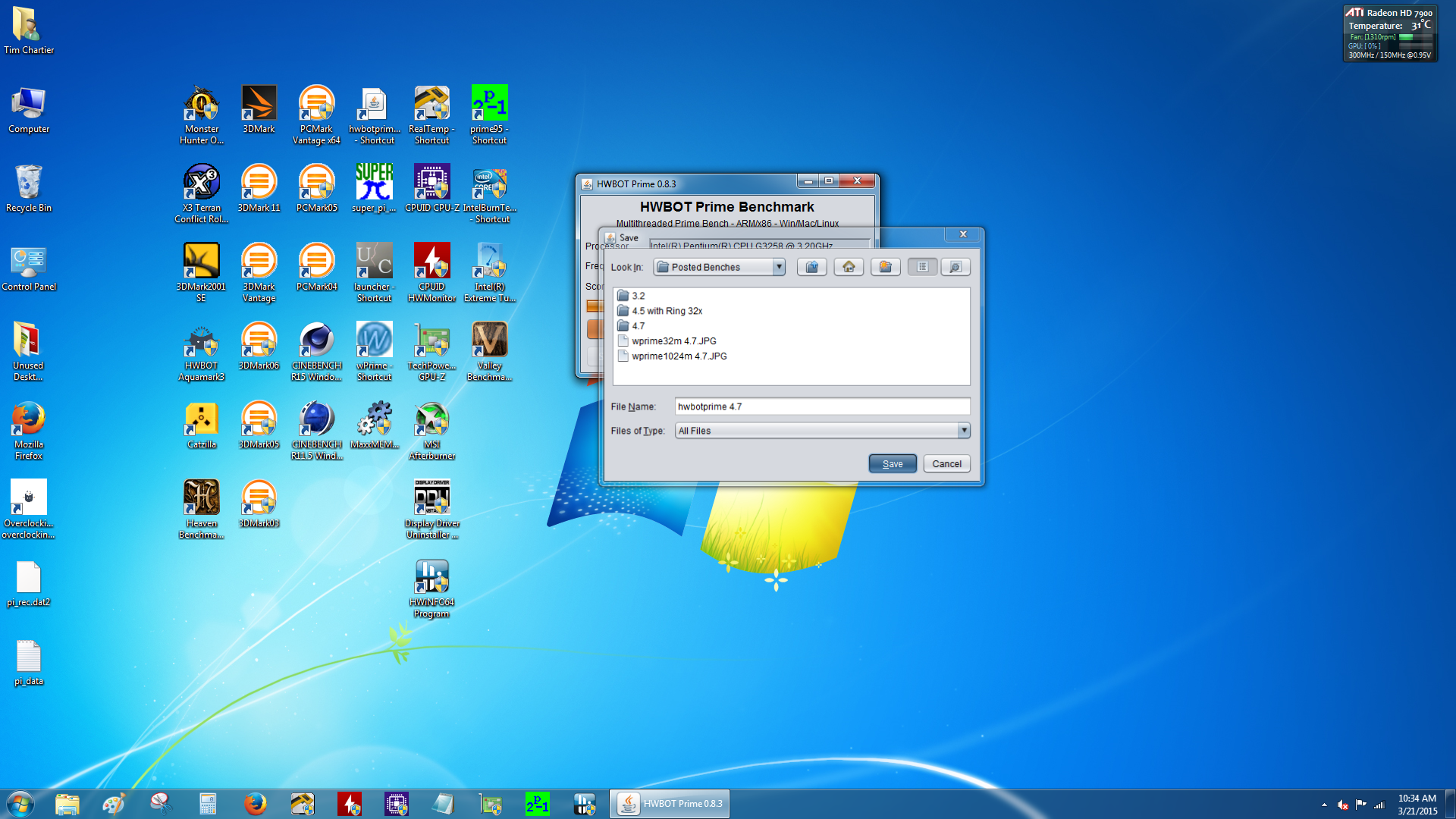Open CINEBENCH R11.5 desktop icon
1456x819 pixels.
(316, 431)
